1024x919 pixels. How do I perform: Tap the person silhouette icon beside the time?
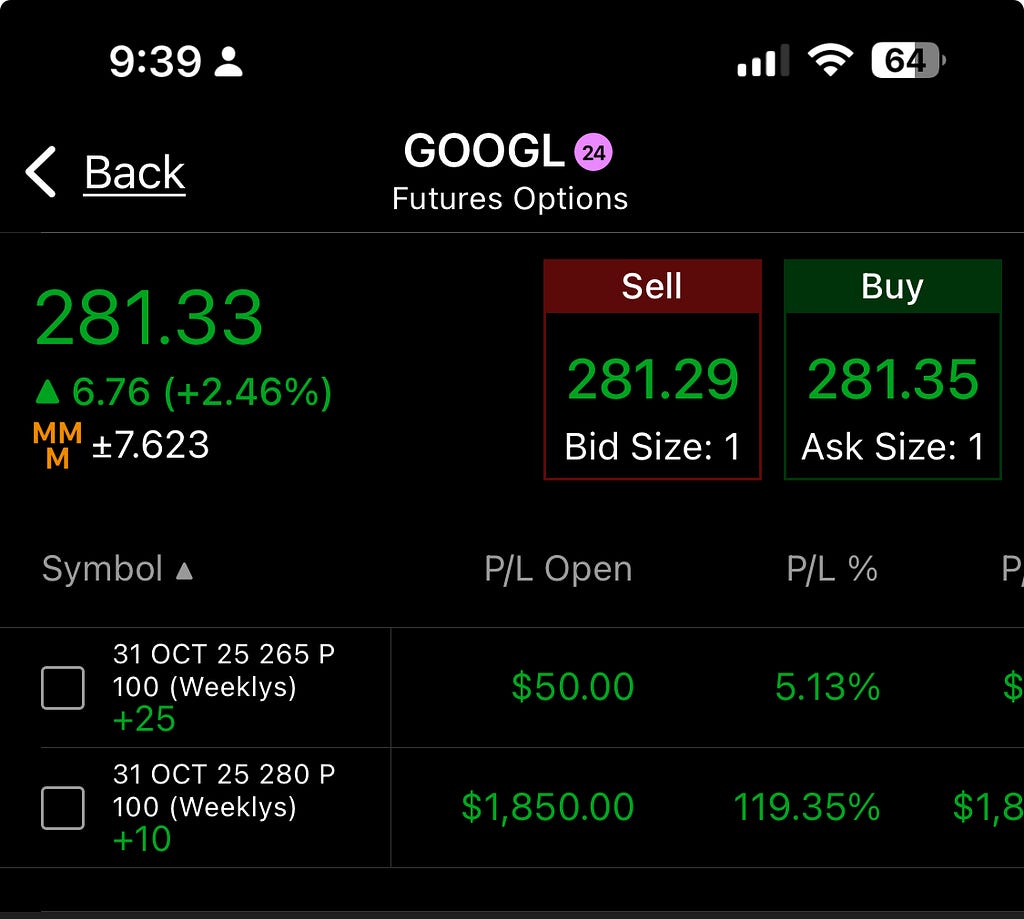pyautogui.click(x=229, y=62)
